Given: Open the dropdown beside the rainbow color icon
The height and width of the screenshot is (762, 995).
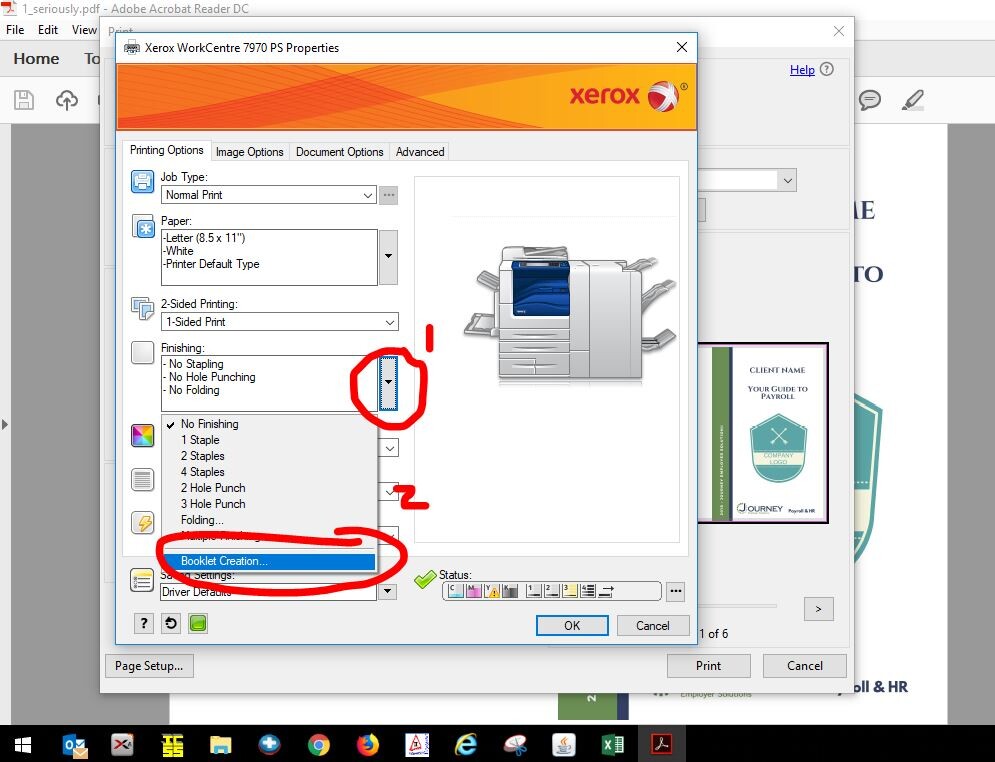Looking at the screenshot, I should [x=390, y=448].
